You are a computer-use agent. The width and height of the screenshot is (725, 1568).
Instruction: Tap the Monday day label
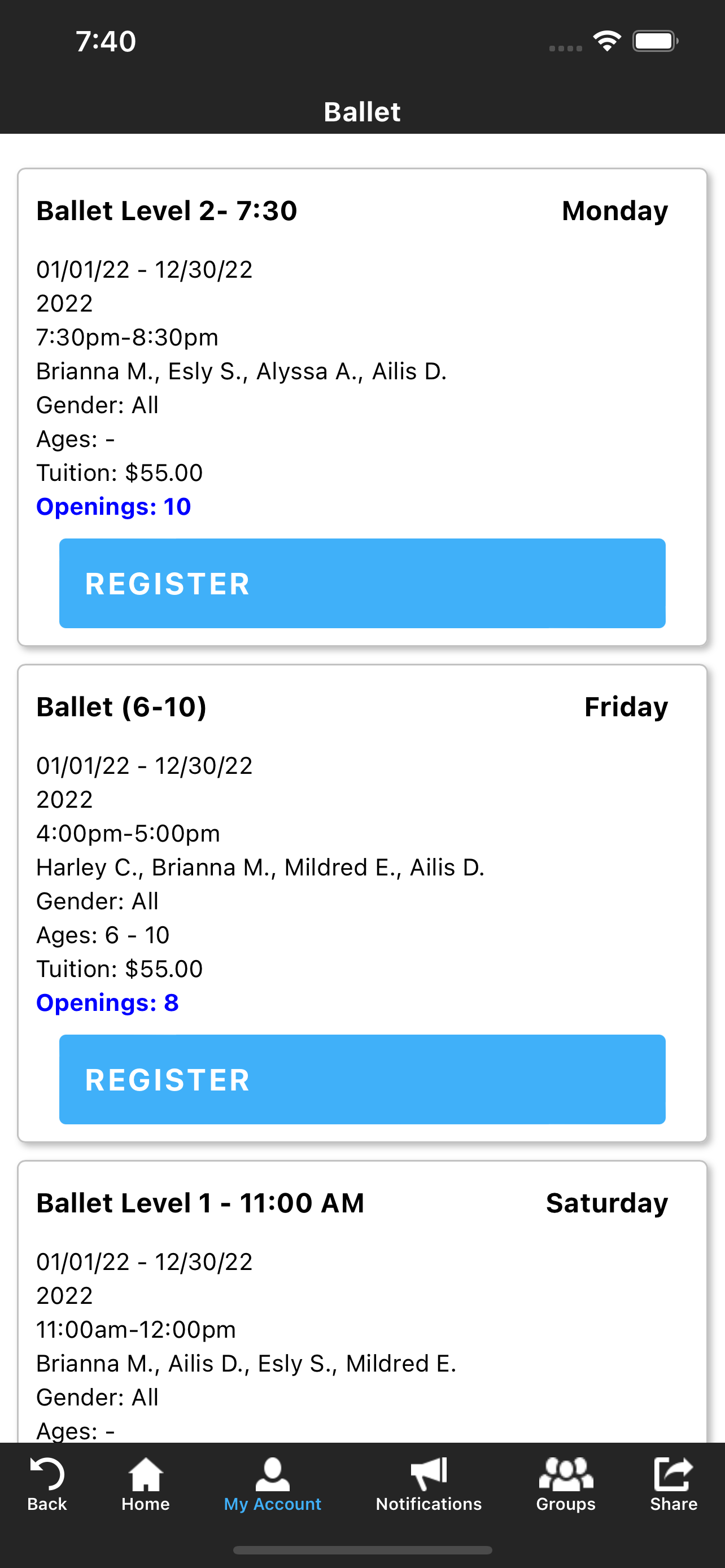pos(615,211)
